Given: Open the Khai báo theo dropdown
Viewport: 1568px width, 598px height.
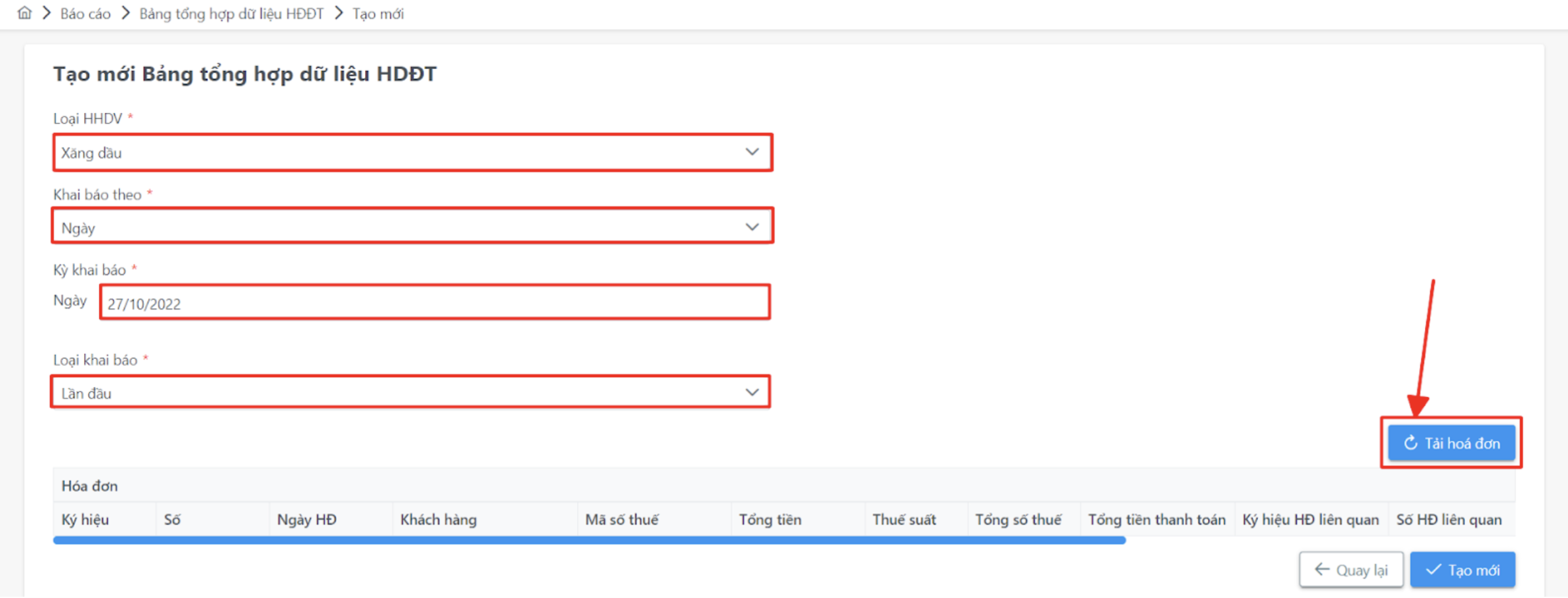Looking at the screenshot, I should pos(412,227).
